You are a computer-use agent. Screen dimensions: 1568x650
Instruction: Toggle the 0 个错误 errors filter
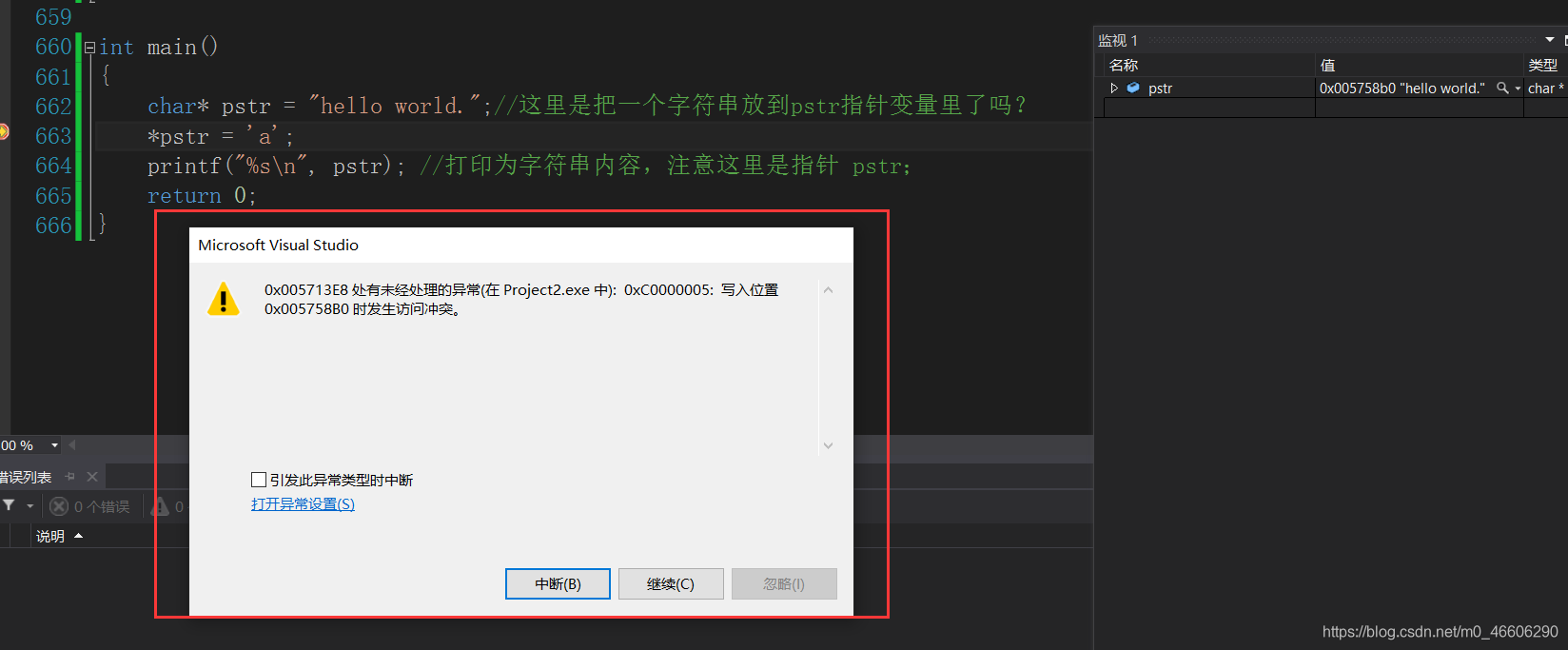(x=89, y=506)
